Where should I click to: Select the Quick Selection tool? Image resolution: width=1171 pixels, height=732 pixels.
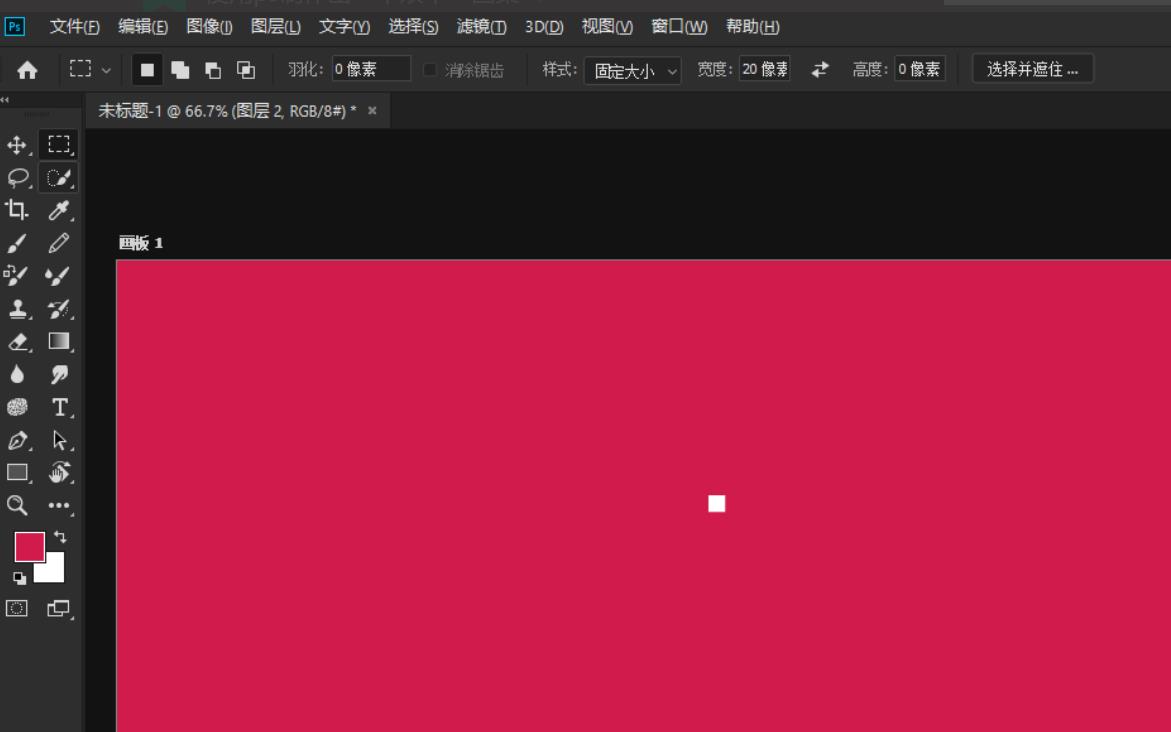coord(58,178)
